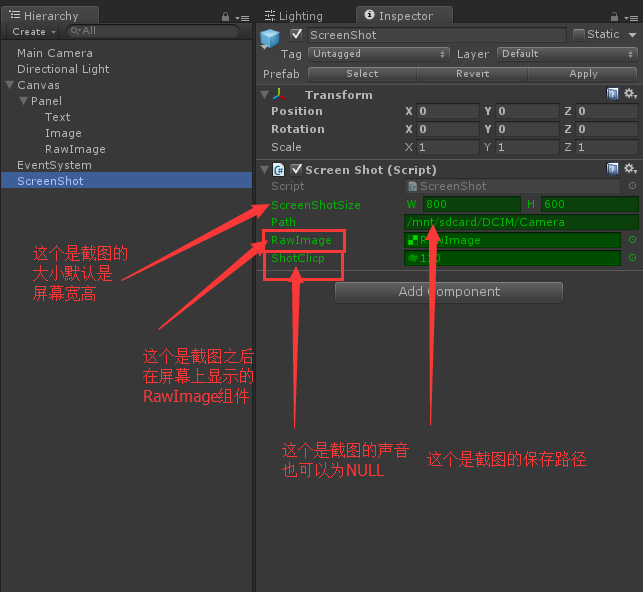Edit Position Y field
This screenshot has height=592, width=643.
click(527, 111)
